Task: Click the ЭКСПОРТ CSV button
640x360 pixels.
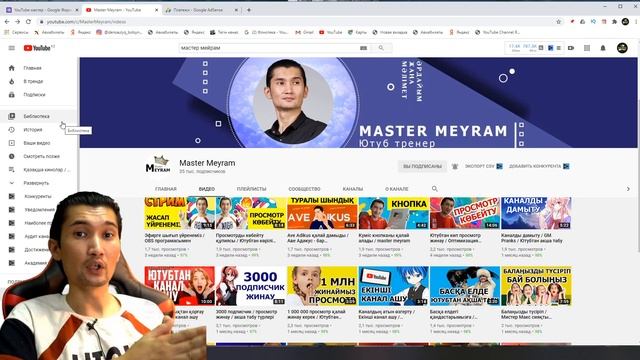Action: [x=484, y=167]
